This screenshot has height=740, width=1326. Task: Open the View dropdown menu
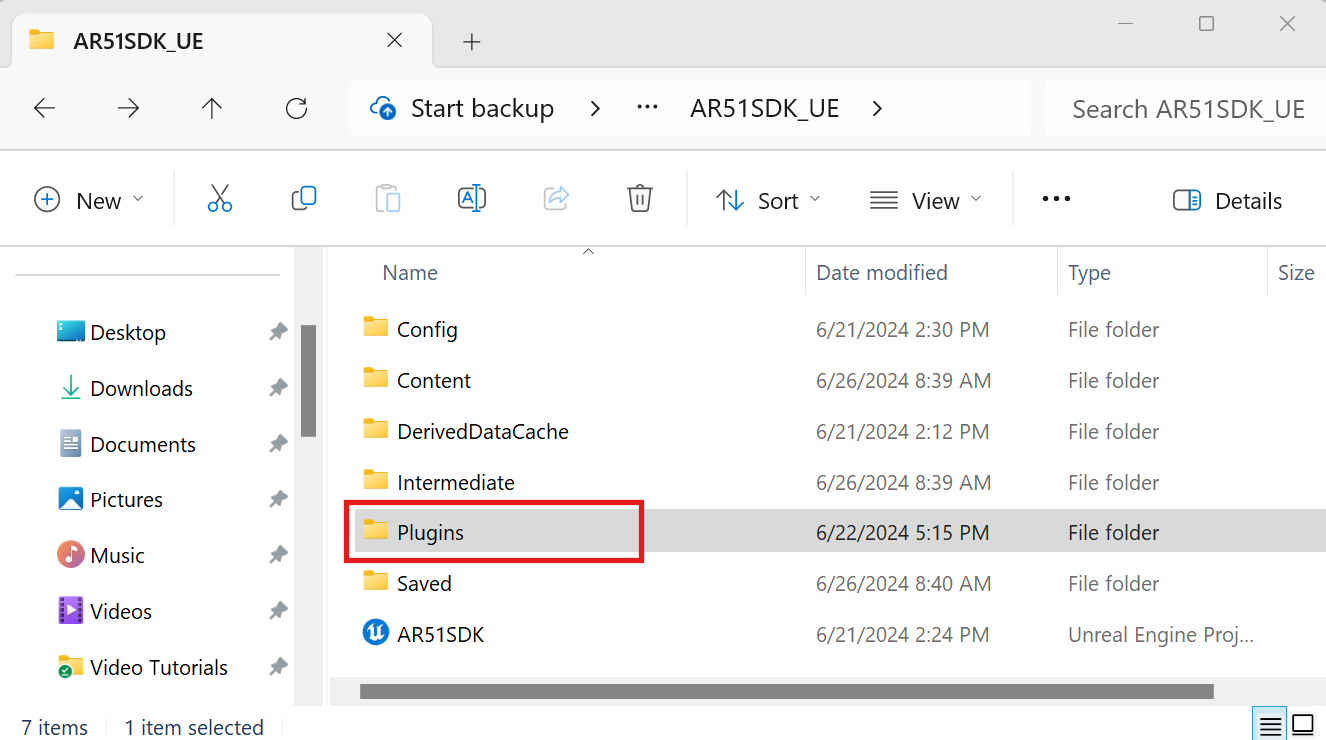[925, 200]
